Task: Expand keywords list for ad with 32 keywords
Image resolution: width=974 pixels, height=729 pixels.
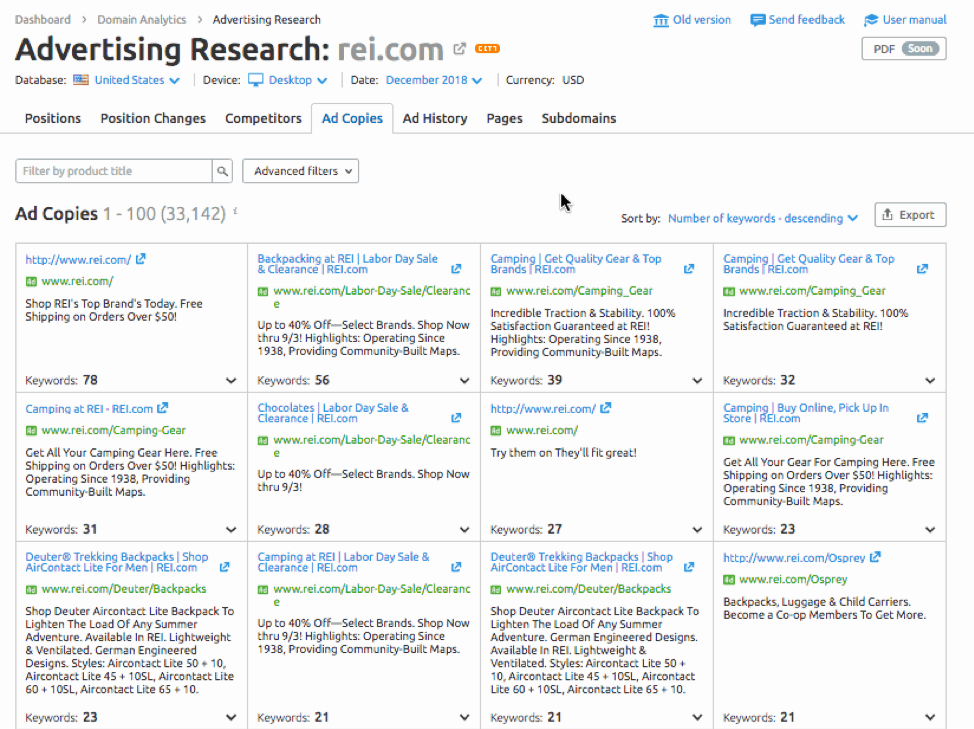Action: pos(930,381)
